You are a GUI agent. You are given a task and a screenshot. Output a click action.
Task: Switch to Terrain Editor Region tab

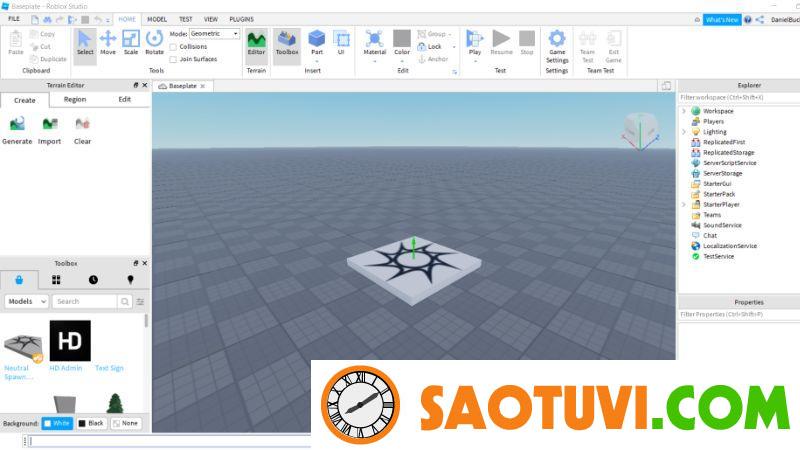point(75,99)
